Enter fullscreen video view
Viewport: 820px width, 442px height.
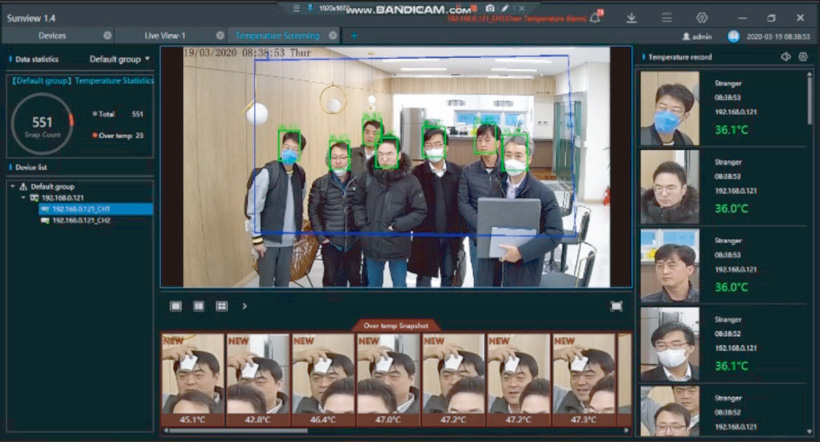pos(616,306)
